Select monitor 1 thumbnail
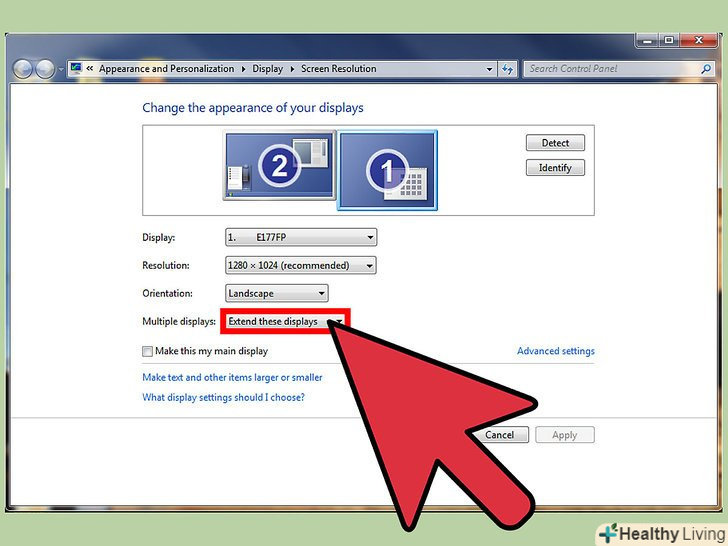728x546 pixels. pos(387,170)
